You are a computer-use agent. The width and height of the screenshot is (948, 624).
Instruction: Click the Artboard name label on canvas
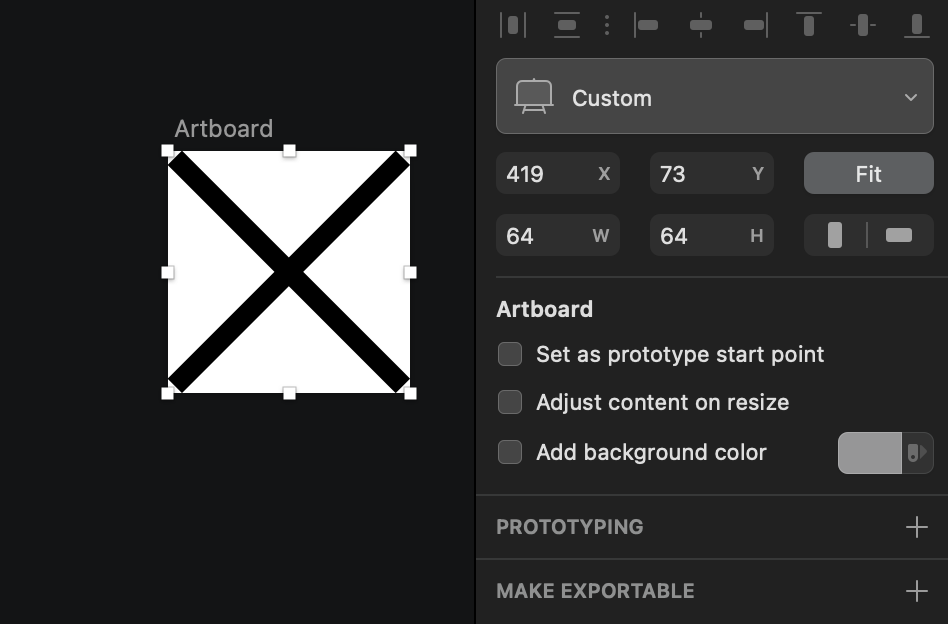pos(224,128)
